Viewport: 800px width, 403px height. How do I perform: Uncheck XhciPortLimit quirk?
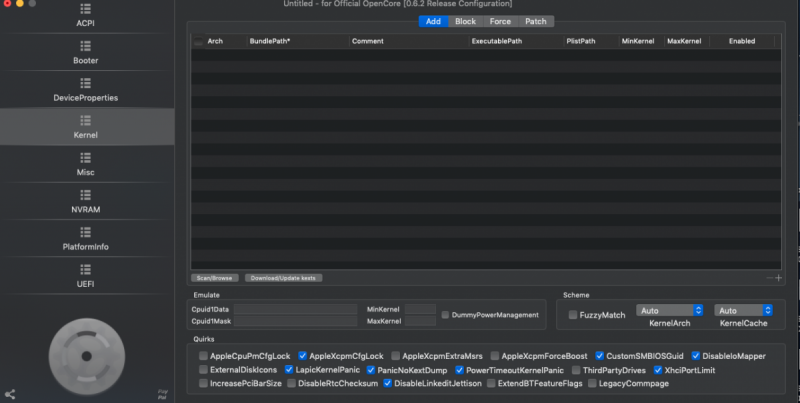point(658,370)
